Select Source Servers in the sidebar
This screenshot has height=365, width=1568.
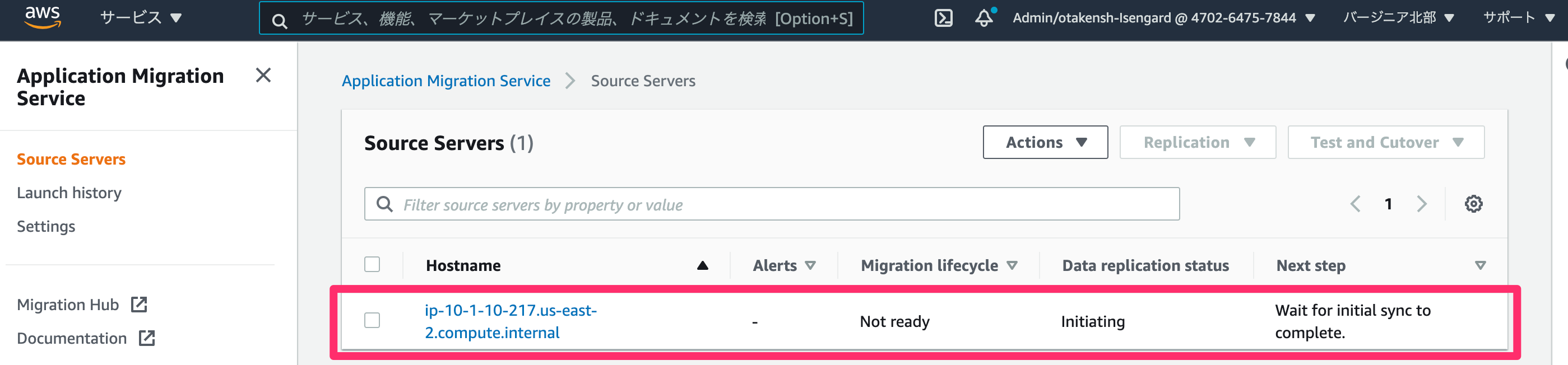tap(71, 160)
